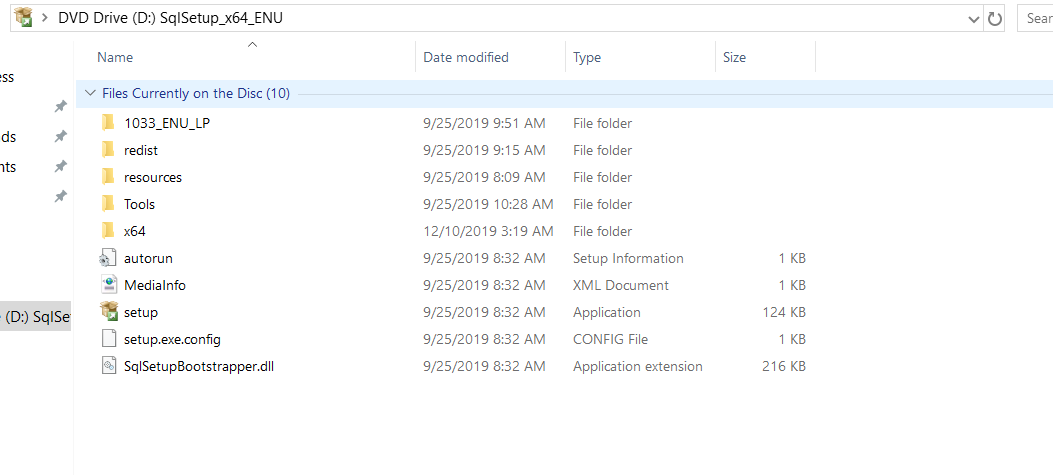Image resolution: width=1053 pixels, height=475 pixels.
Task: Click the MediaInfo XML document icon
Action: (x=109, y=285)
